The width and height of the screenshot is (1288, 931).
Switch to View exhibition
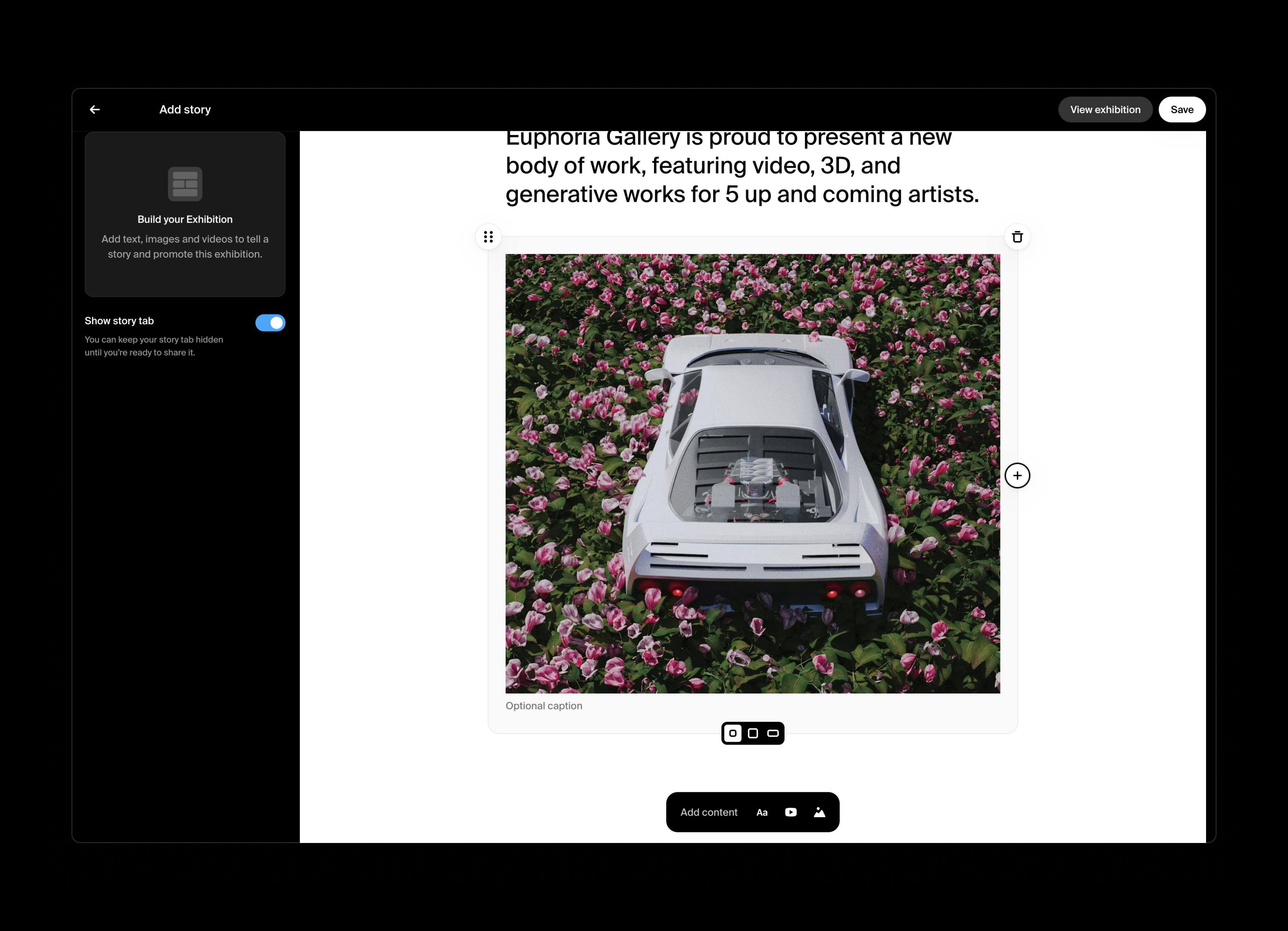[1105, 109]
